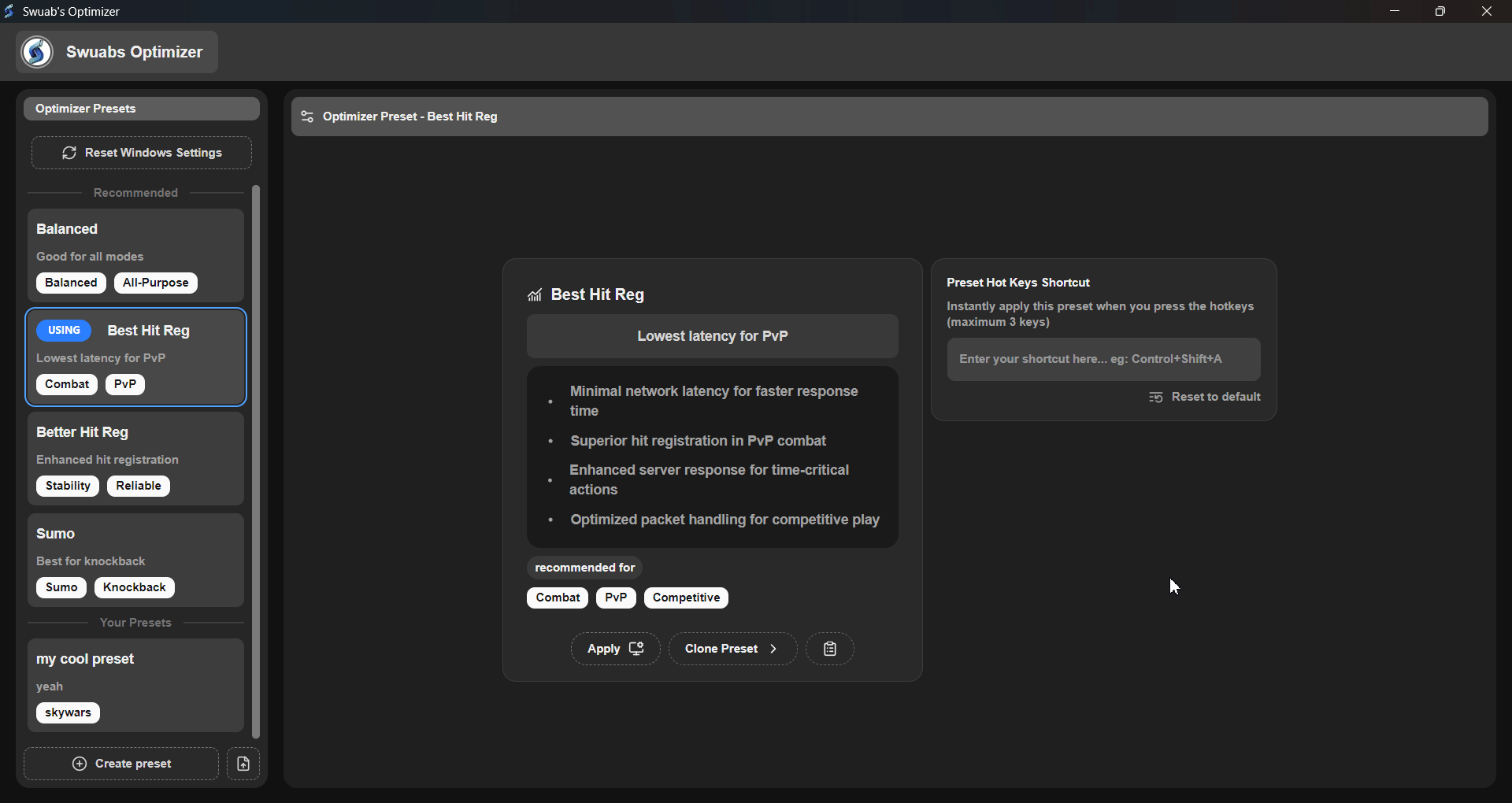Click Reset to default for hotkeys
Image resolution: width=1512 pixels, height=803 pixels.
pyautogui.click(x=1205, y=397)
